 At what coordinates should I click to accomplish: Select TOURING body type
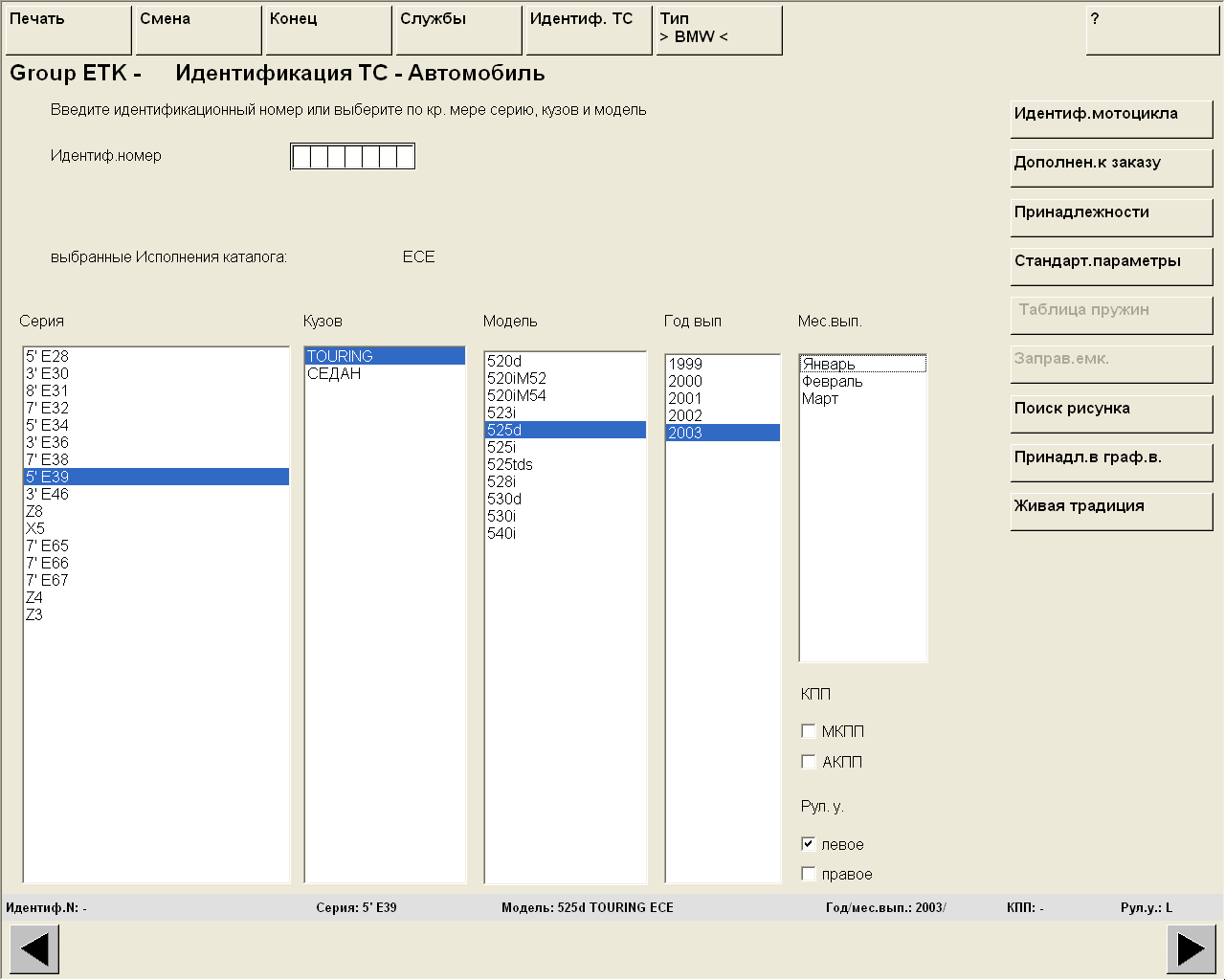pyautogui.click(x=385, y=356)
